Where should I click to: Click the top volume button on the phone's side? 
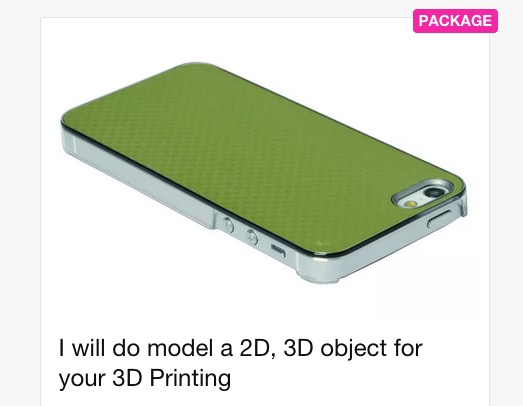(x=228, y=225)
